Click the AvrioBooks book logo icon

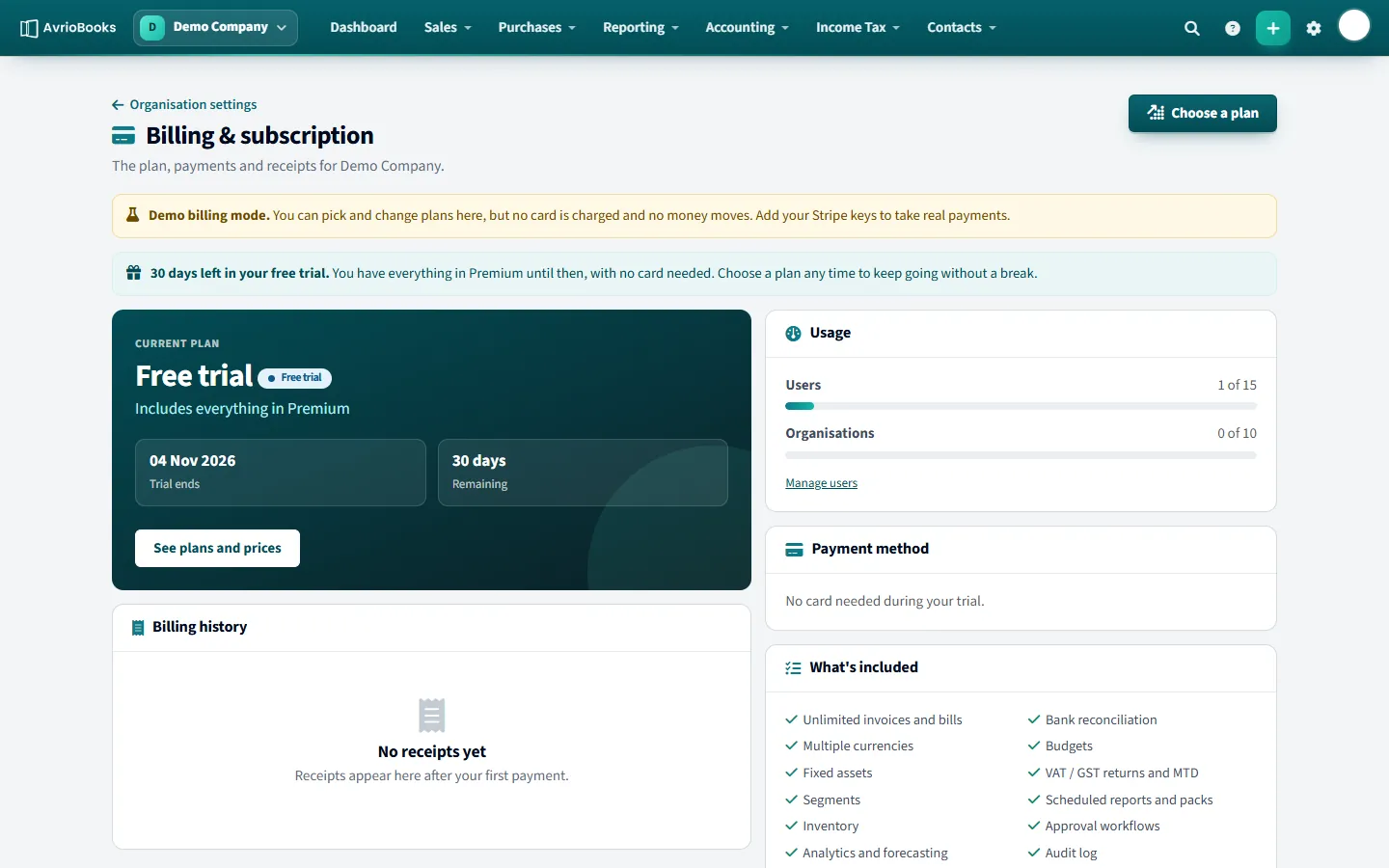[x=29, y=28]
